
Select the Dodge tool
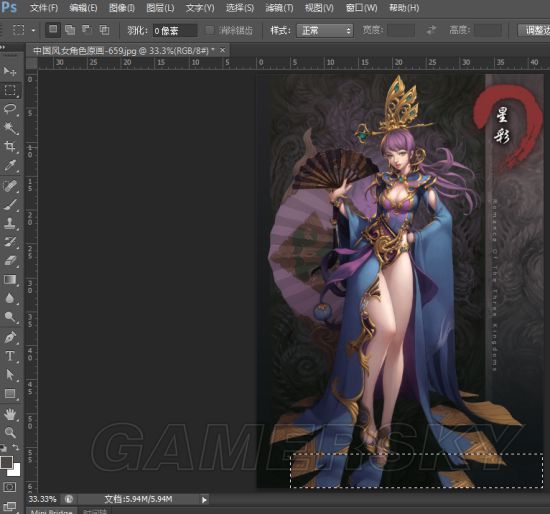click(x=9, y=317)
